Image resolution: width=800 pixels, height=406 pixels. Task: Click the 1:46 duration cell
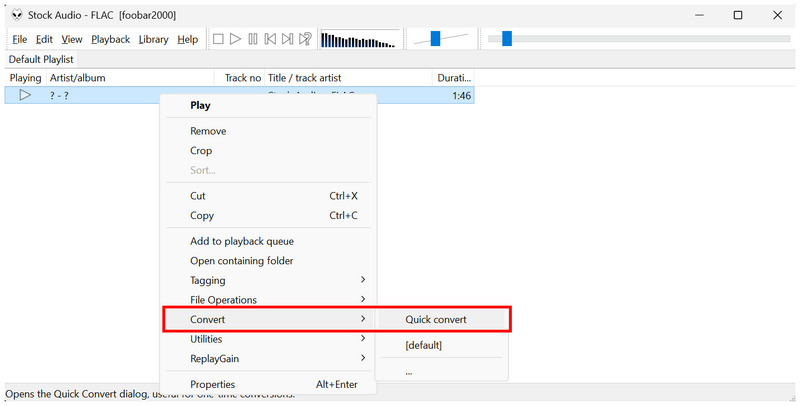tap(461, 95)
